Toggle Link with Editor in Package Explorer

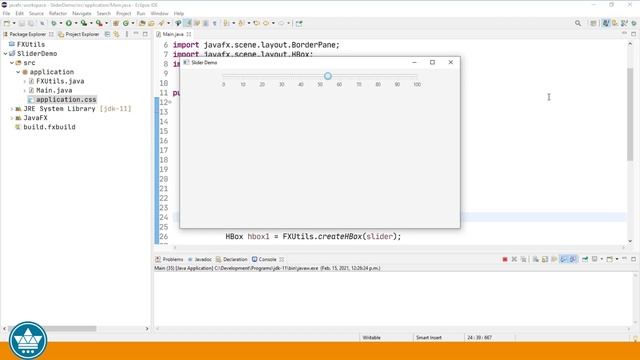tap(117, 34)
